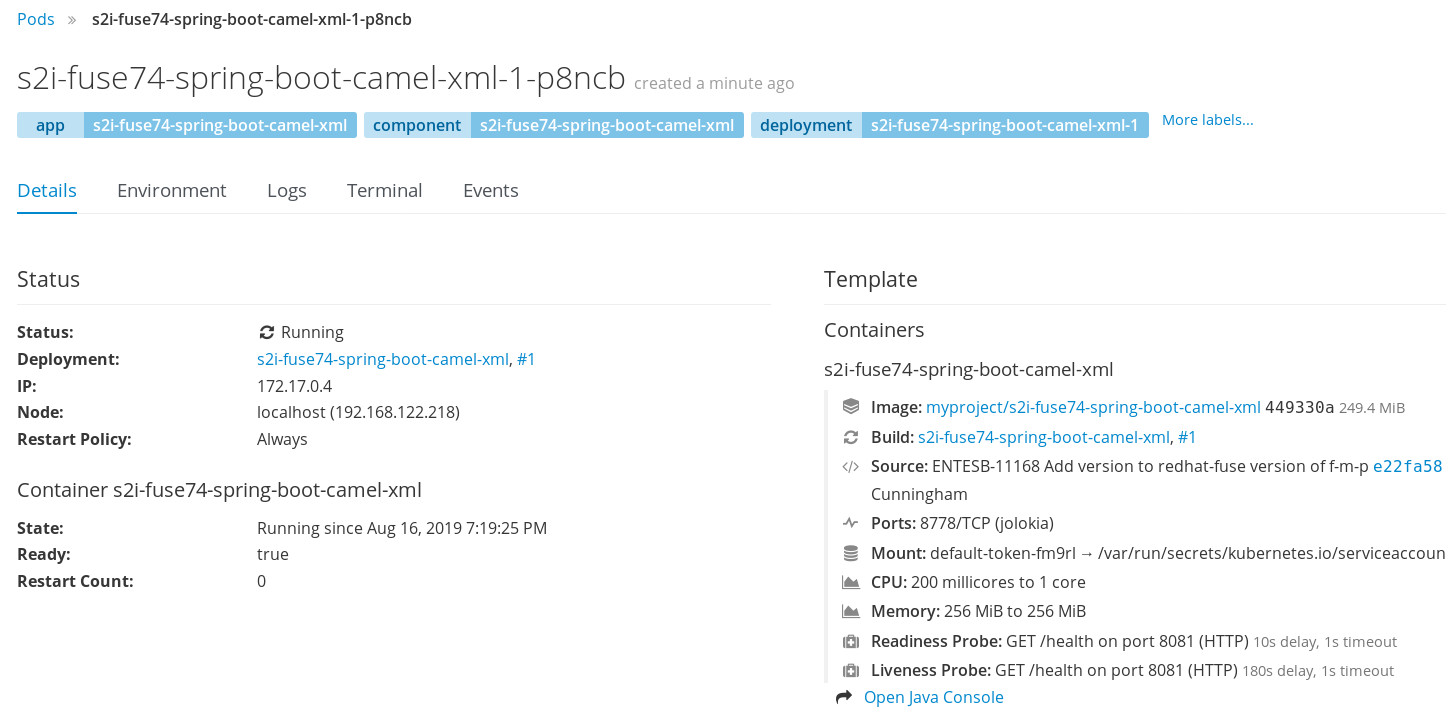The height and width of the screenshot is (720, 1446).
Task: Click the Running status refresh icon
Action: coord(267,332)
